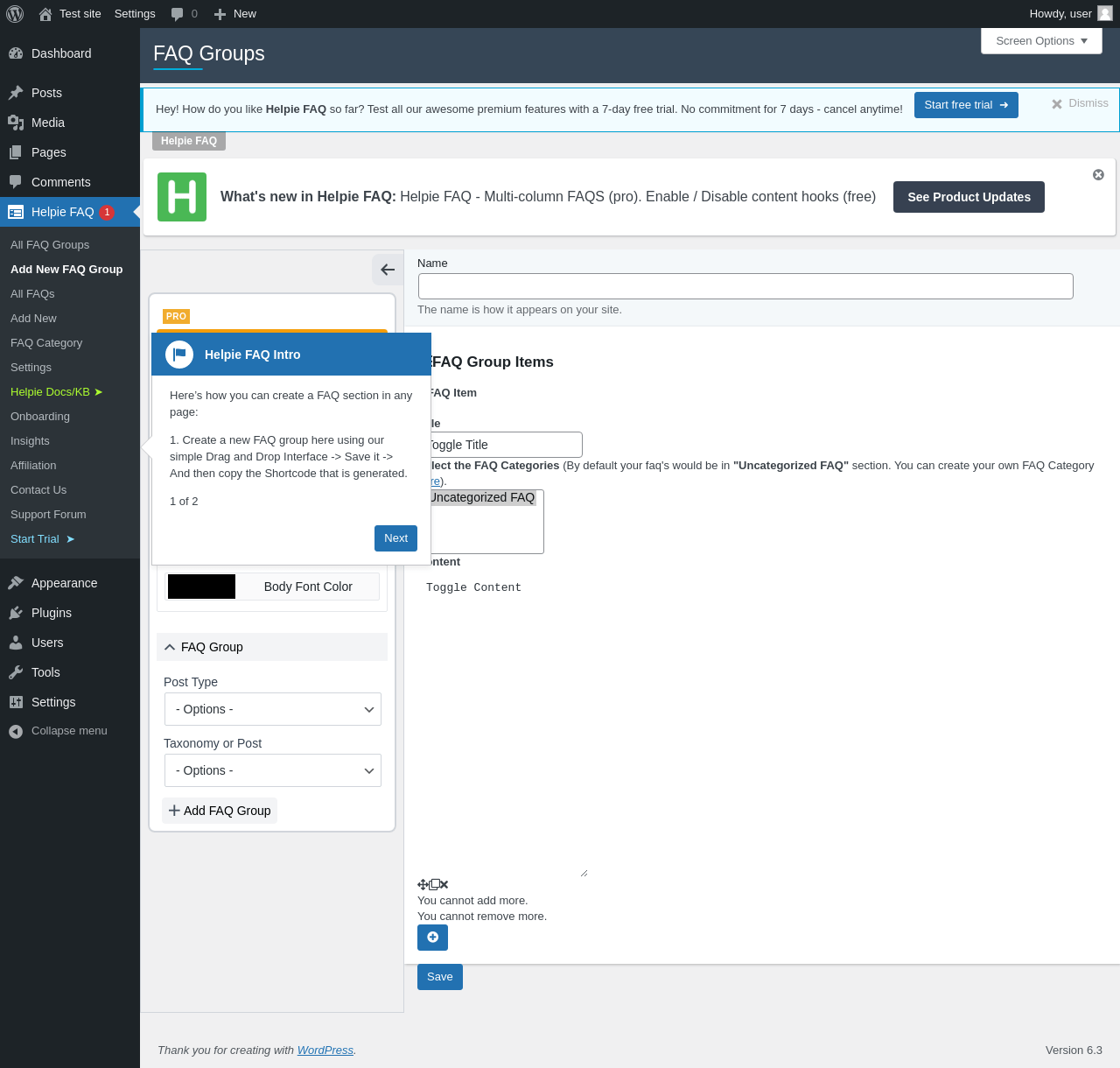Collapse the FAQ Group section
Viewport: 1120px width, 1068px height.
coord(272,647)
